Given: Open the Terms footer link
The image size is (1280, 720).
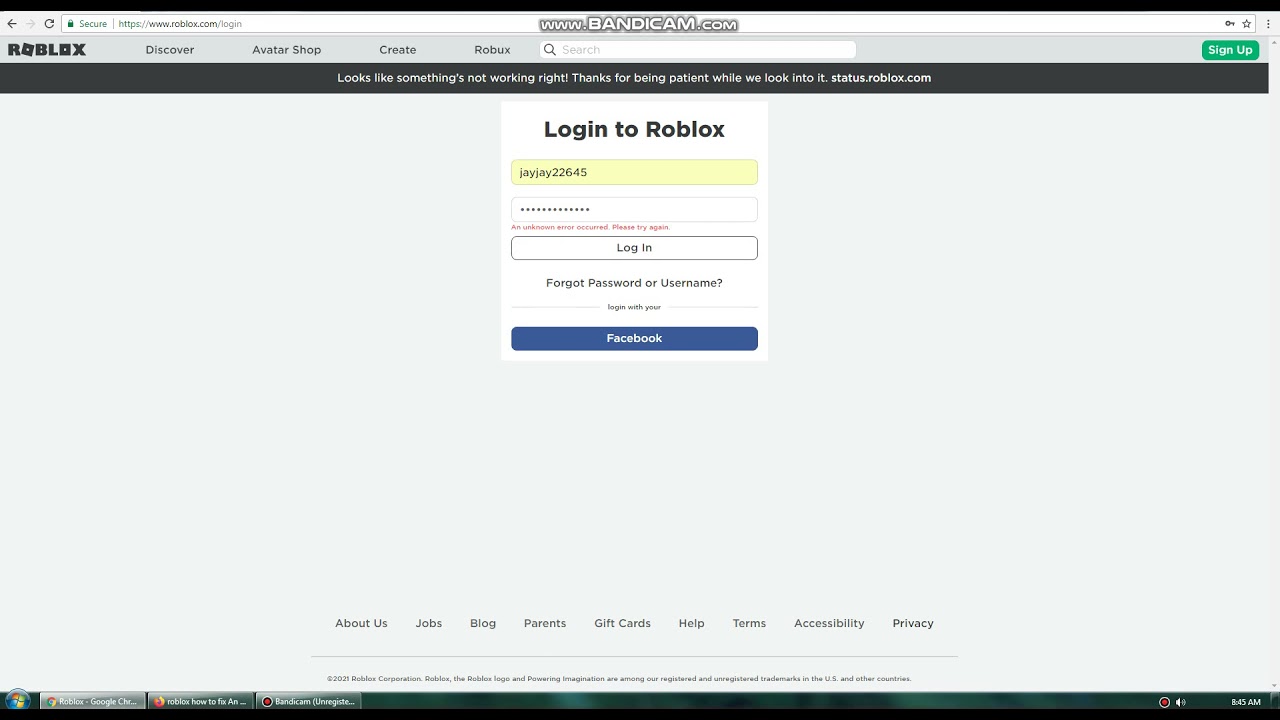Looking at the screenshot, I should (749, 623).
